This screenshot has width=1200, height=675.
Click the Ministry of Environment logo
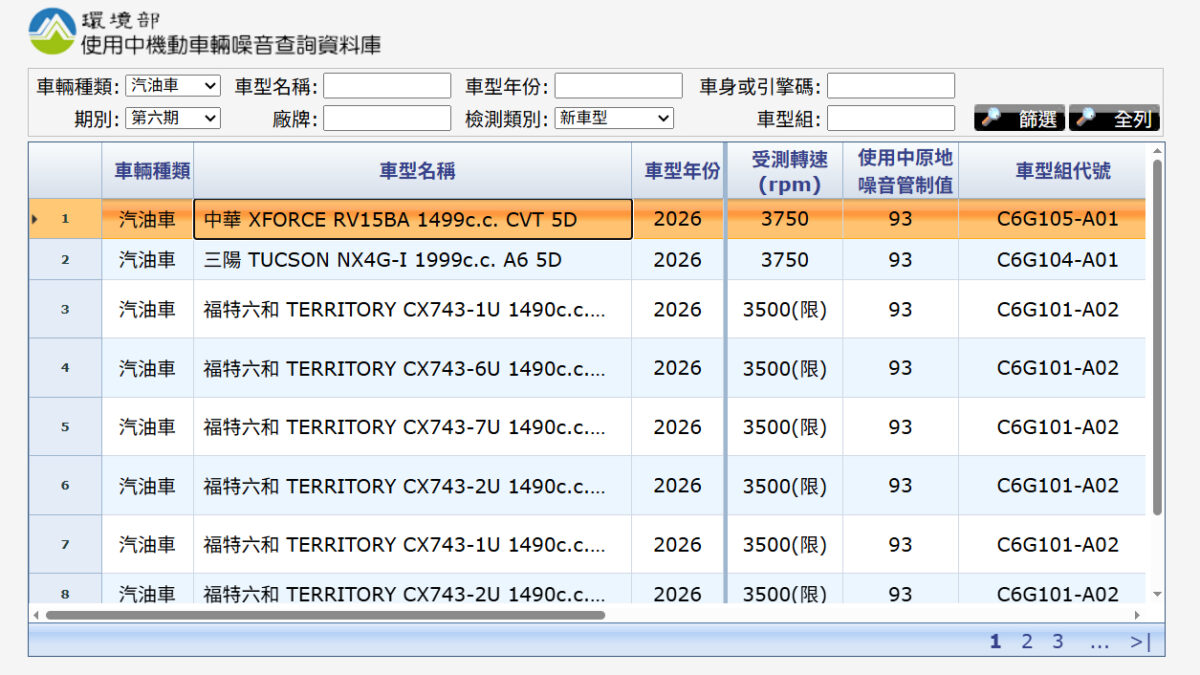click(52, 31)
